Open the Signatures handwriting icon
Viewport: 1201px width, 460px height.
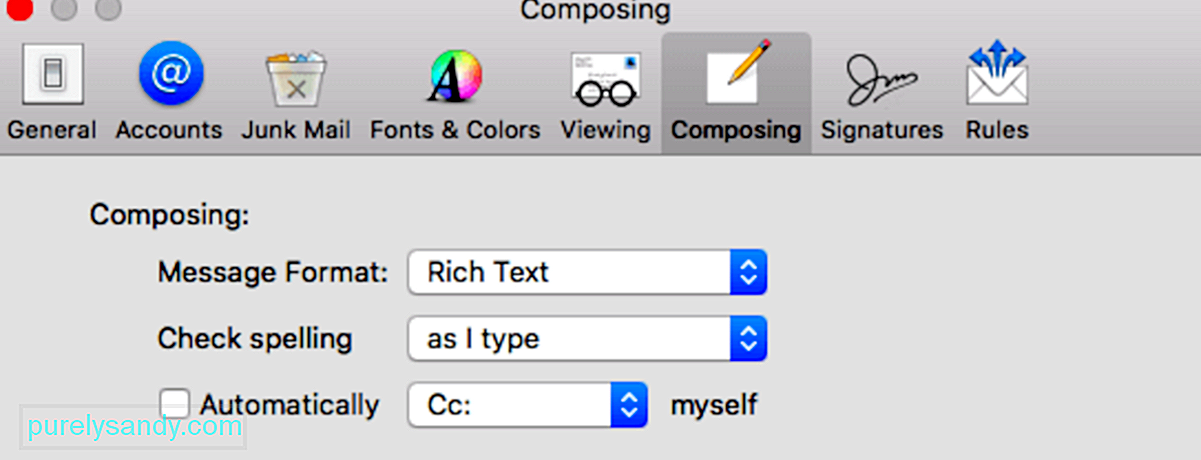point(882,79)
